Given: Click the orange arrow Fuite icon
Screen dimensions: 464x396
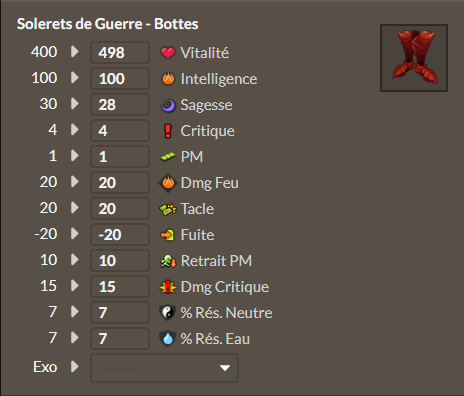Looking at the screenshot, I should [x=167, y=235].
